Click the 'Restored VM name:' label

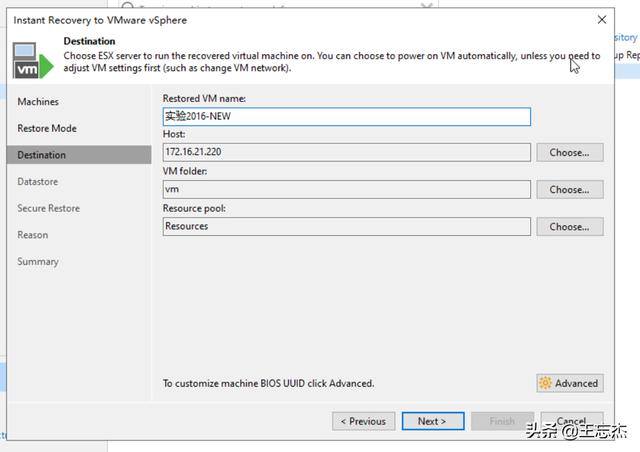tap(204, 98)
